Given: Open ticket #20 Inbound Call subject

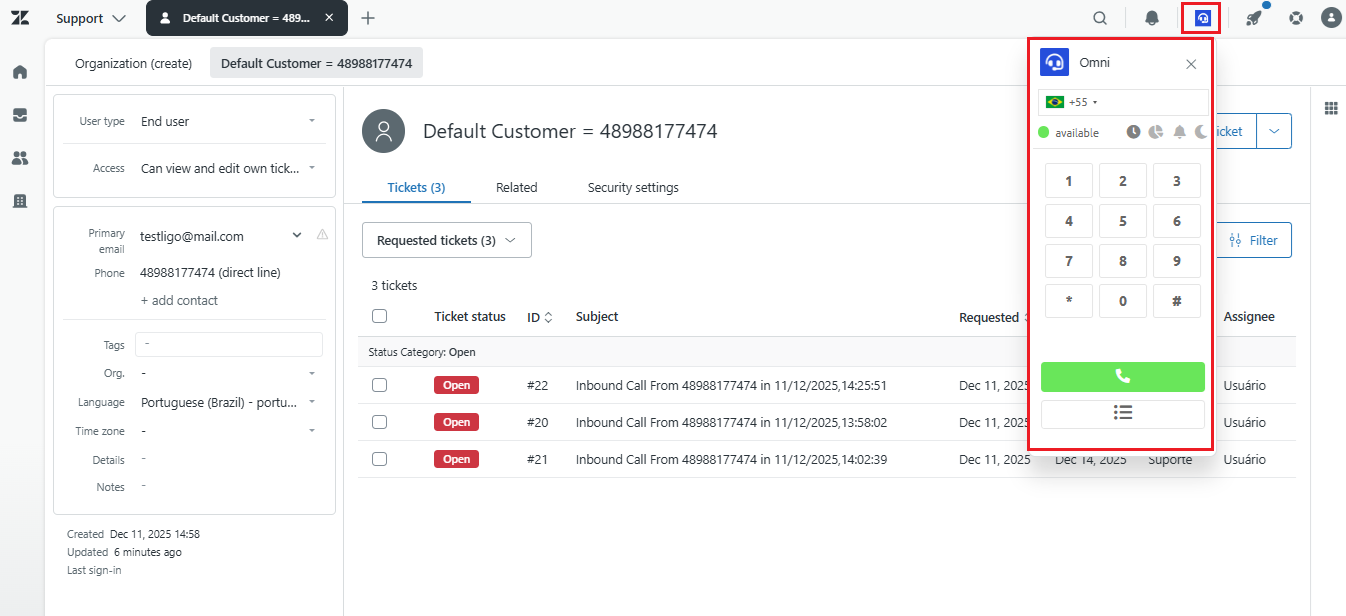Looking at the screenshot, I should (x=731, y=422).
